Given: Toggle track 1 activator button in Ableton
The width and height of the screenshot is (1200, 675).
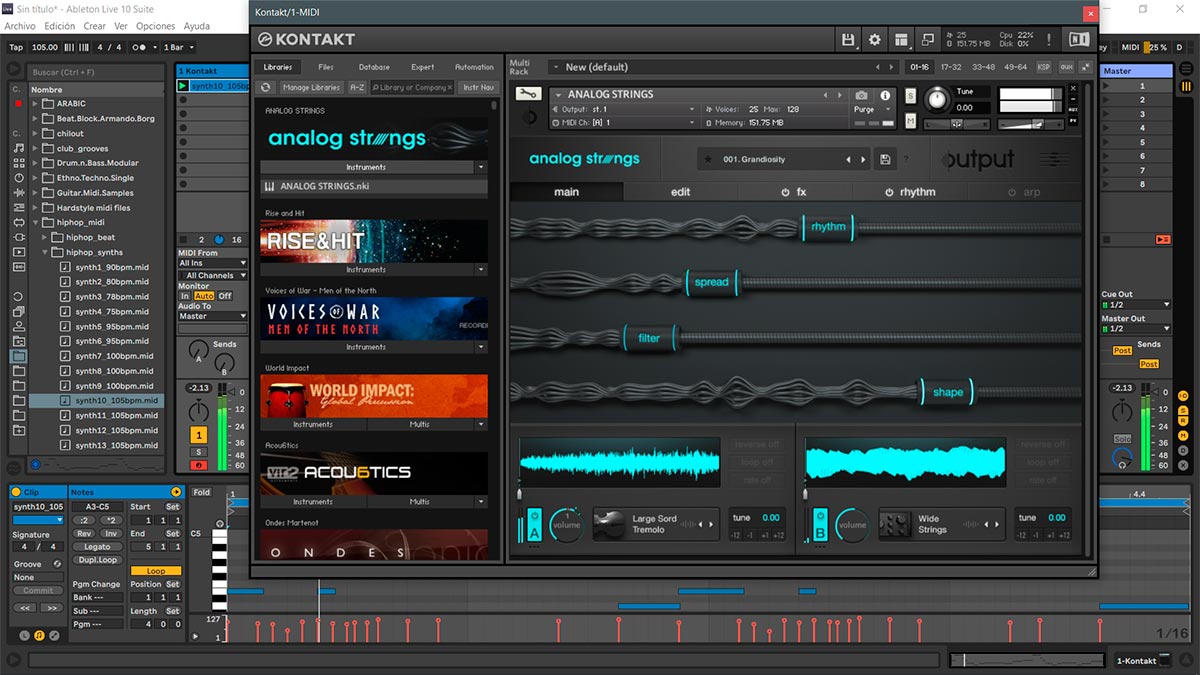Looking at the screenshot, I should [x=198, y=435].
